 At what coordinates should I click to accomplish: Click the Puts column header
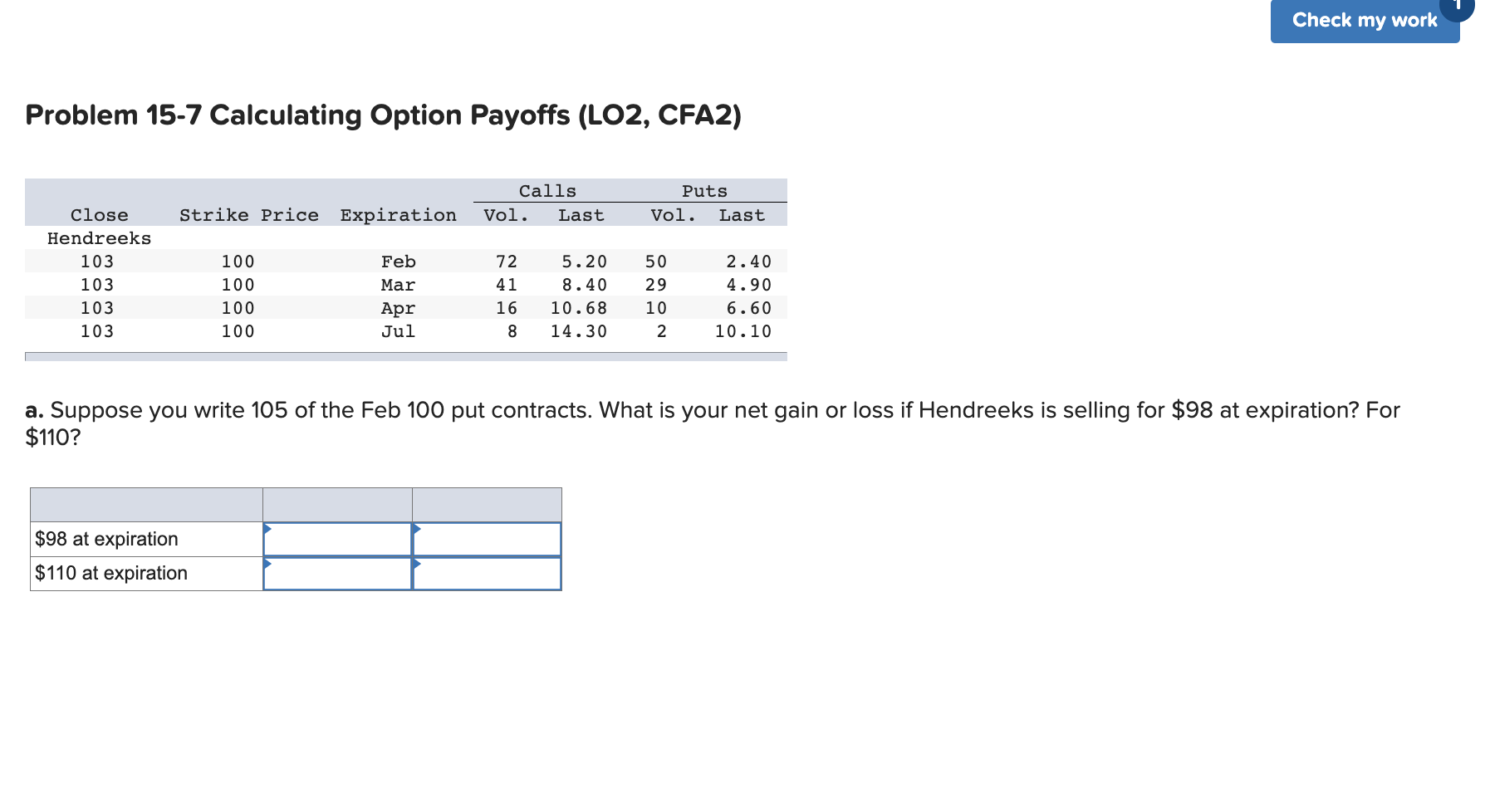pos(704,191)
